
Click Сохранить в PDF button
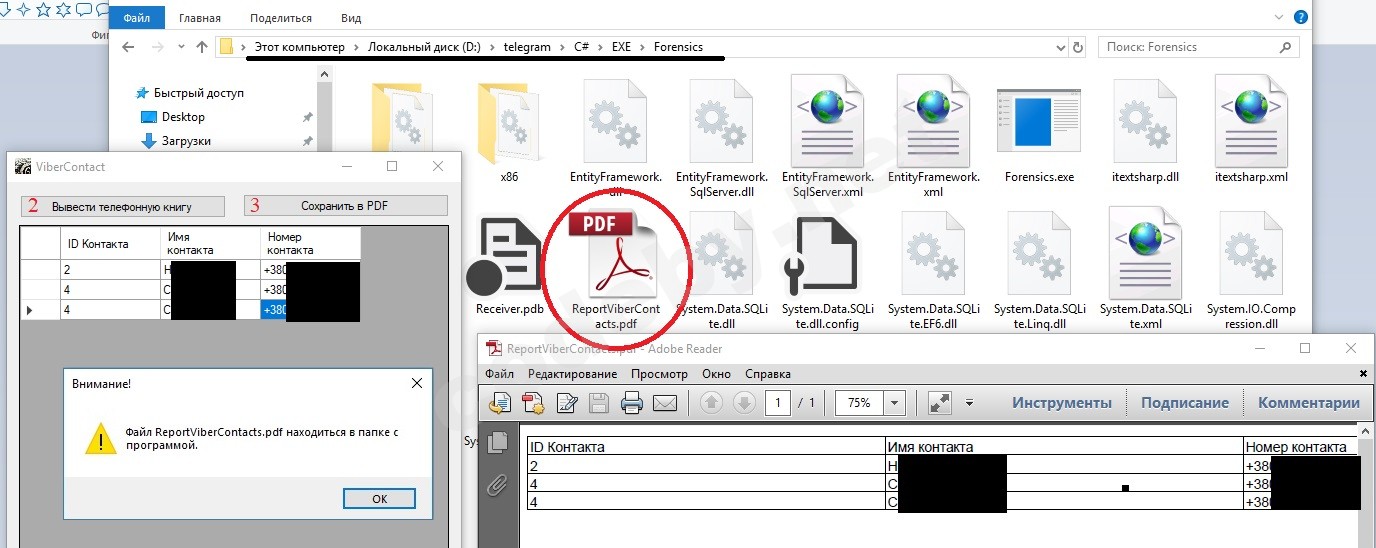click(x=345, y=206)
